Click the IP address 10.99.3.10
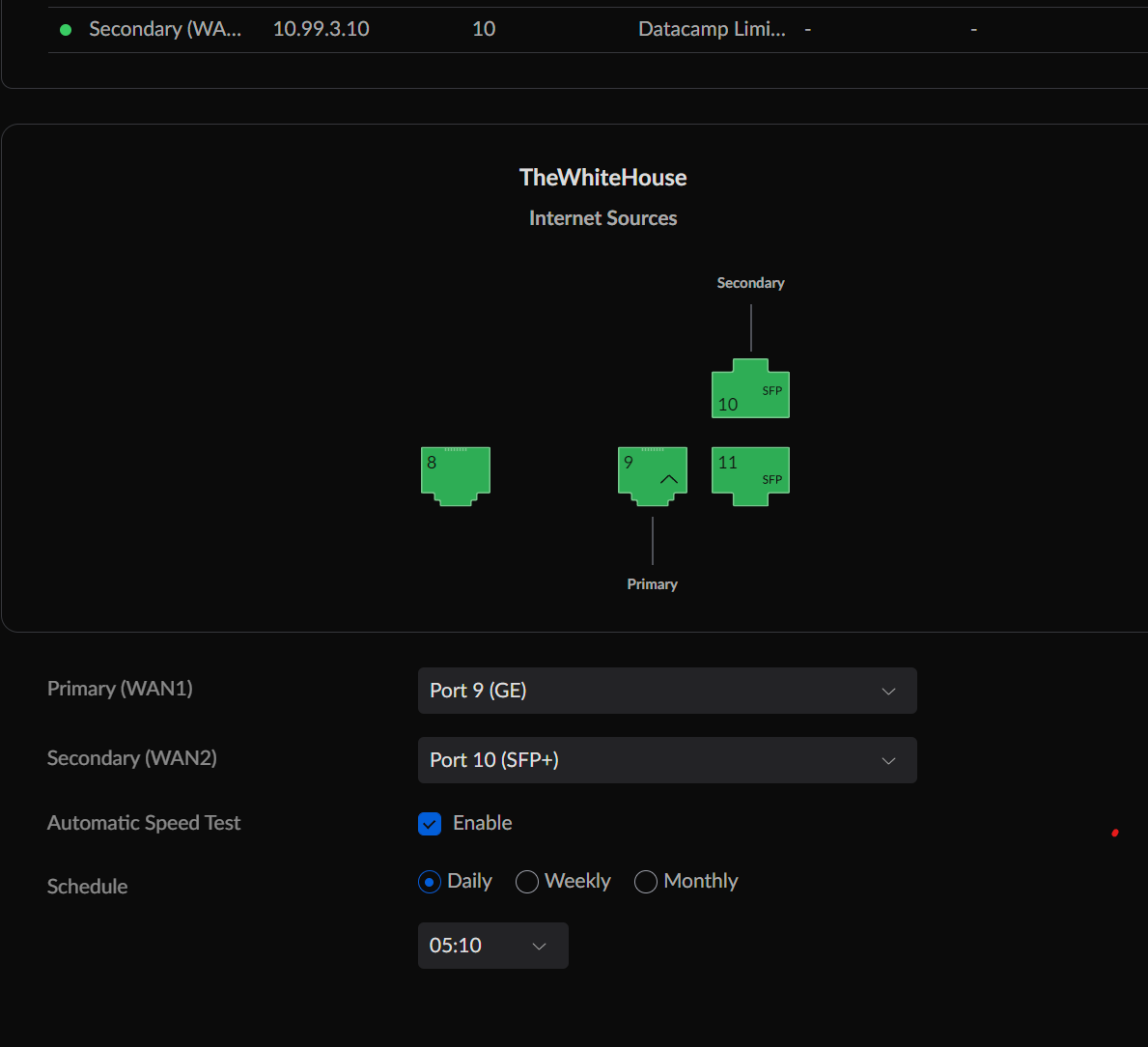This screenshot has width=1148, height=1047. [321, 29]
